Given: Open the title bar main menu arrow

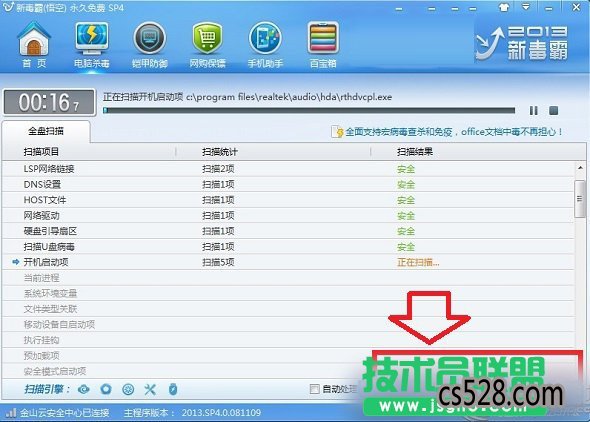Looking at the screenshot, I should (526, 7).
